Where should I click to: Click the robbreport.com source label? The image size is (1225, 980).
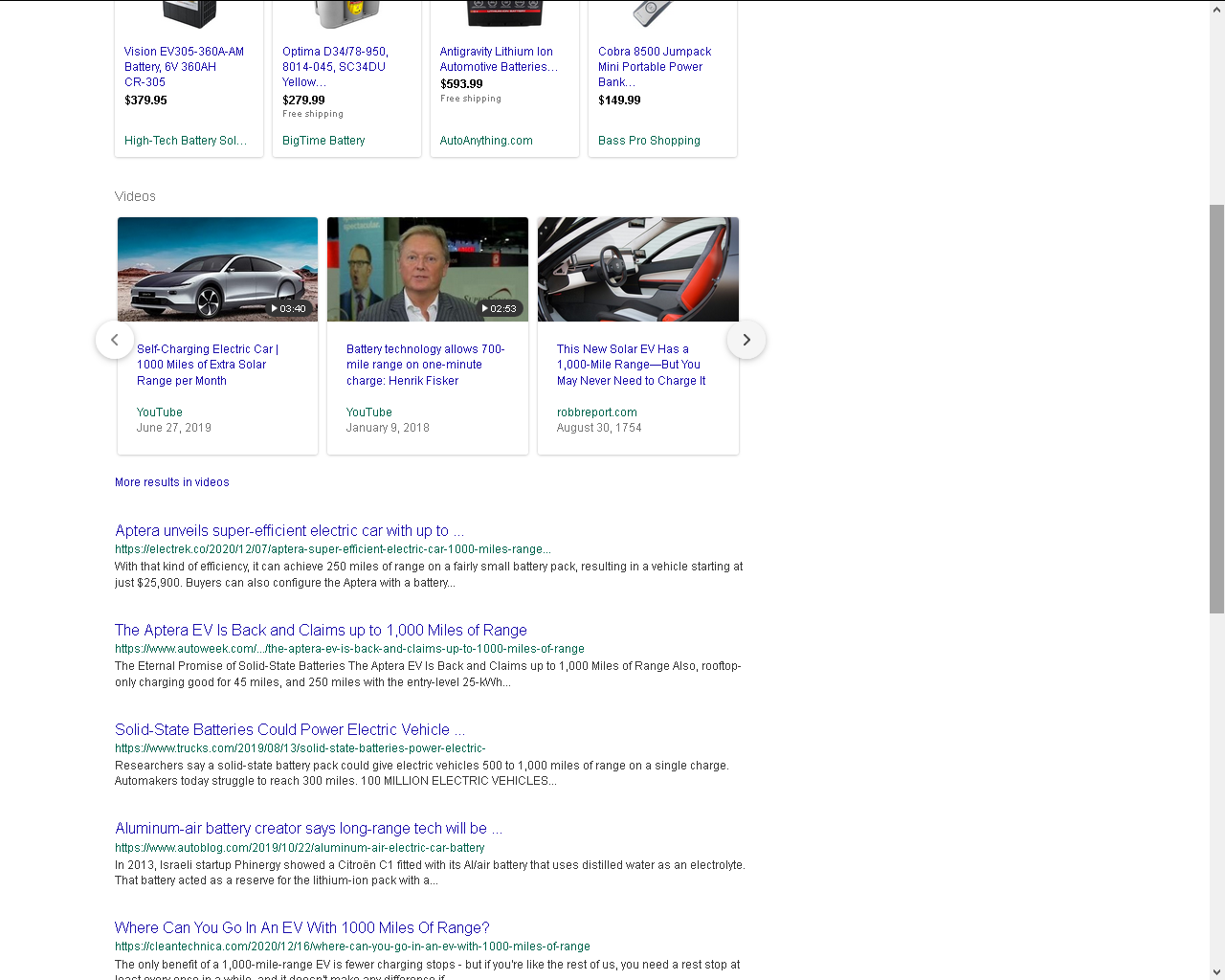[x=597, y=412]
